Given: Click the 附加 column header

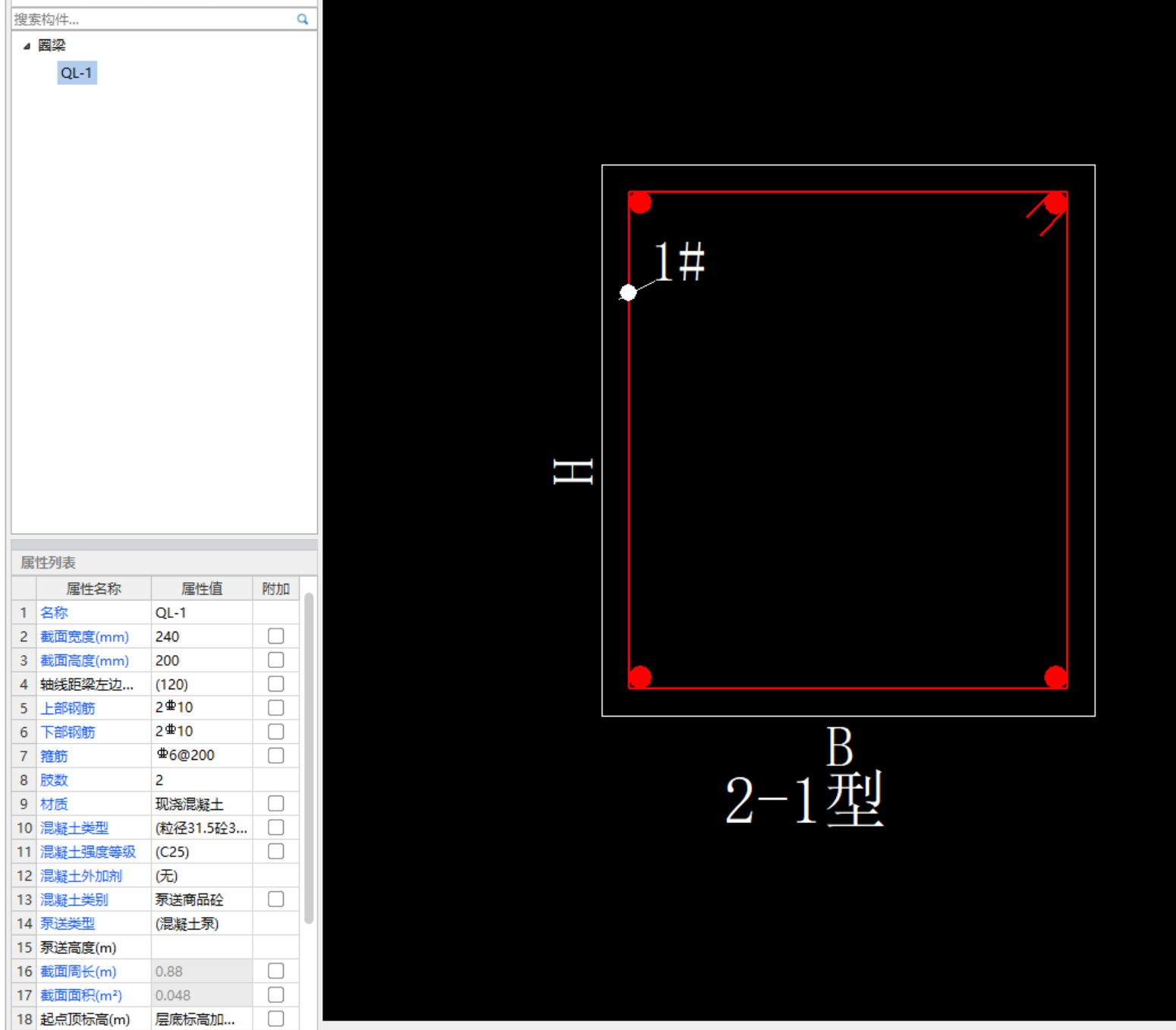Looking at the screenshot, I should (x=276, y=588).
